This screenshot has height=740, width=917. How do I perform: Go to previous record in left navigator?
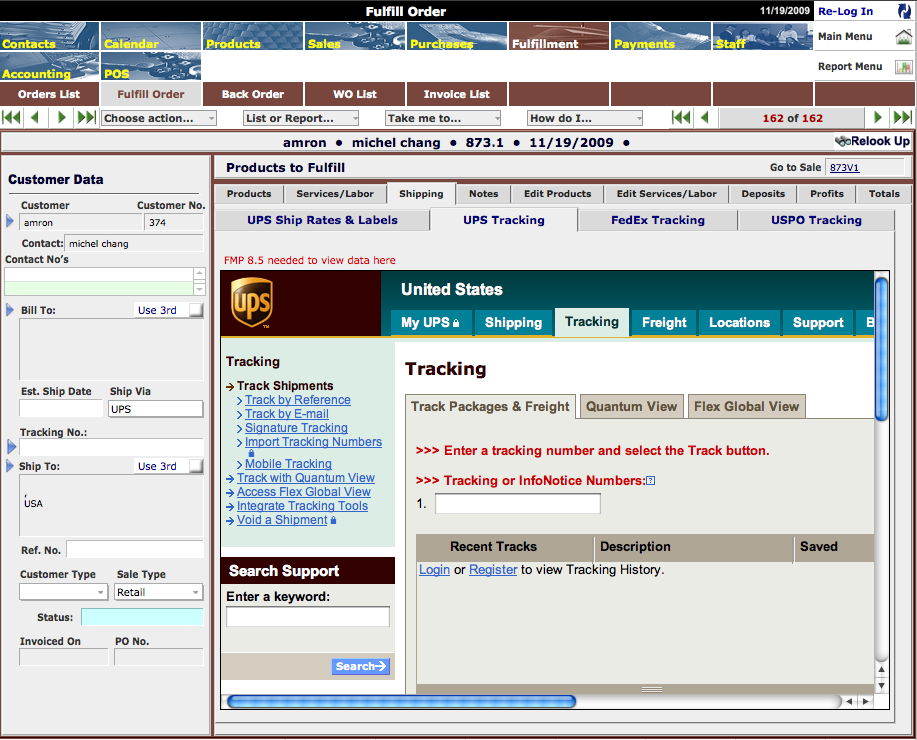tap(35, 118)
